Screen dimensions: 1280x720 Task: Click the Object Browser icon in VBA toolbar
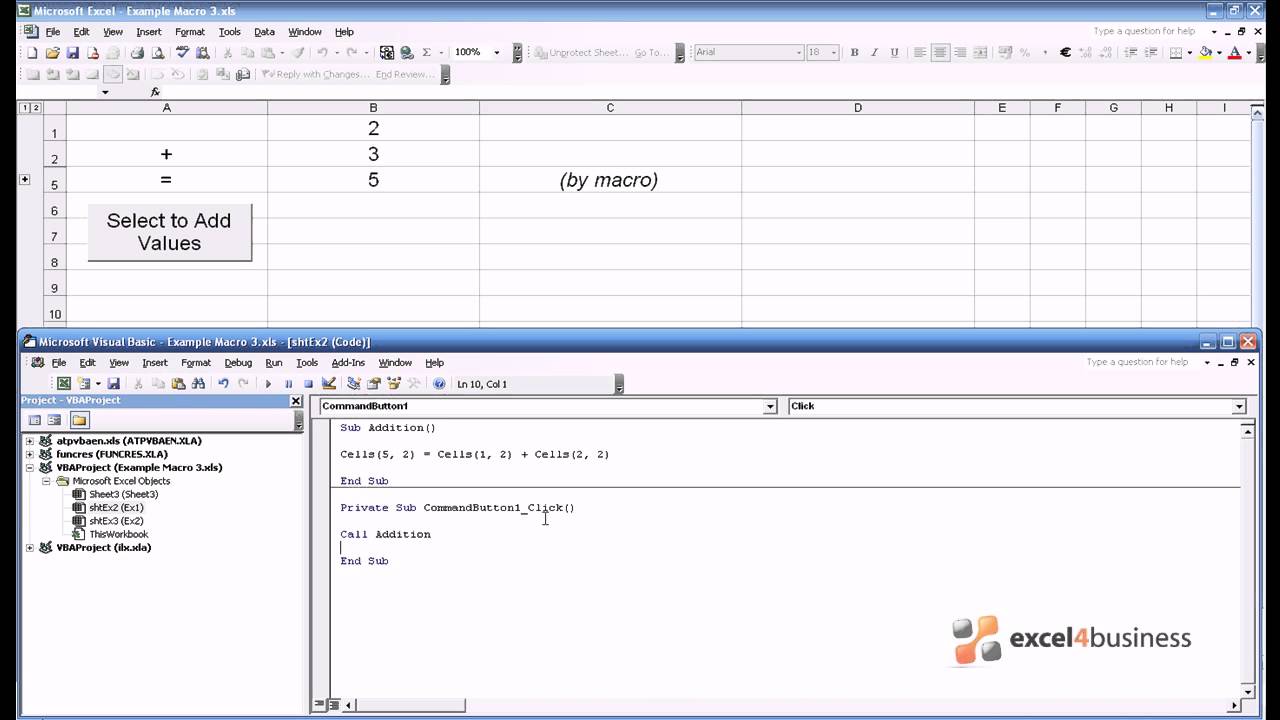coord(393,384)
